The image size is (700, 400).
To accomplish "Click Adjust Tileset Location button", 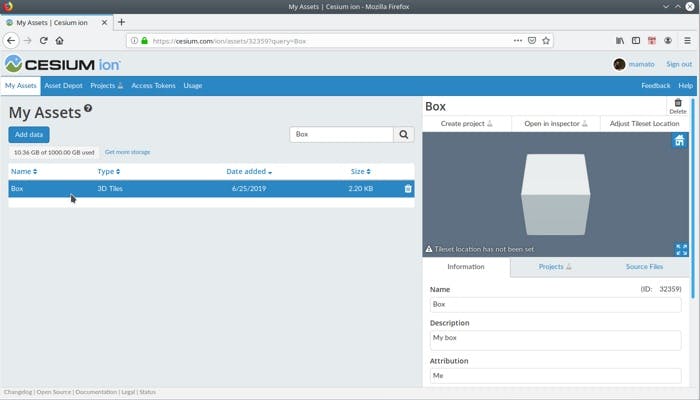I will click(x=644, y=124).
